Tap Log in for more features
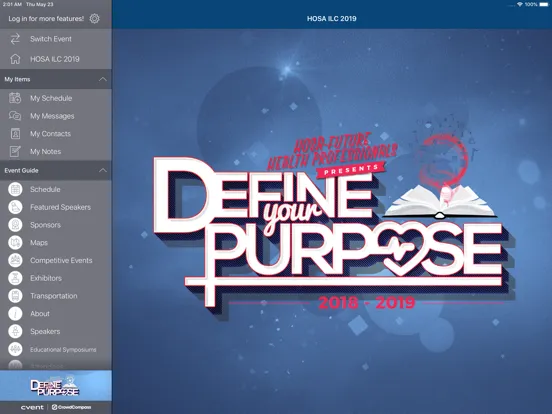The width and height of the screenshot is (552, 414). [46, 19]
